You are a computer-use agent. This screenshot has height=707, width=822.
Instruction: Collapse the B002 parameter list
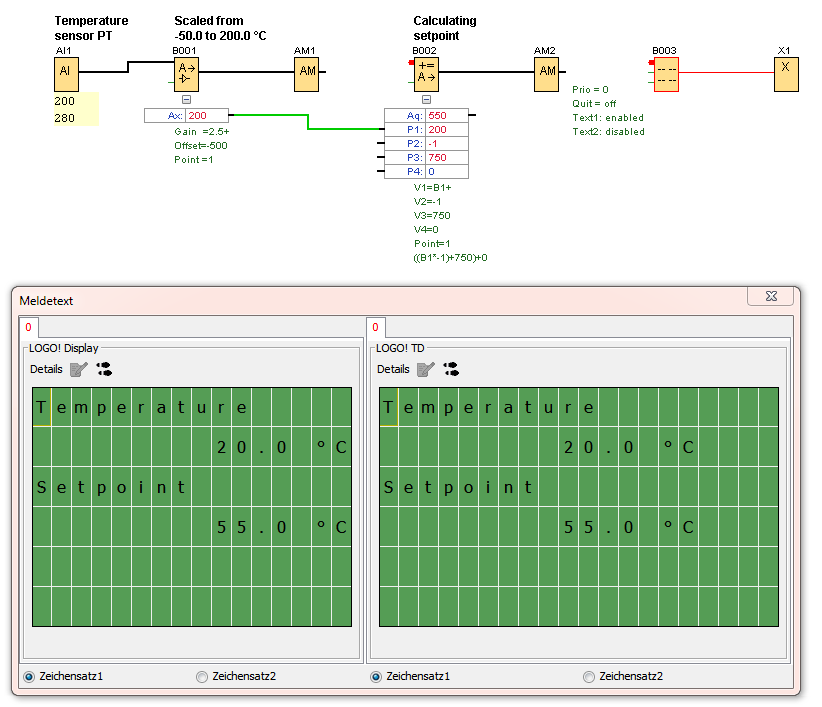point(426,100)
